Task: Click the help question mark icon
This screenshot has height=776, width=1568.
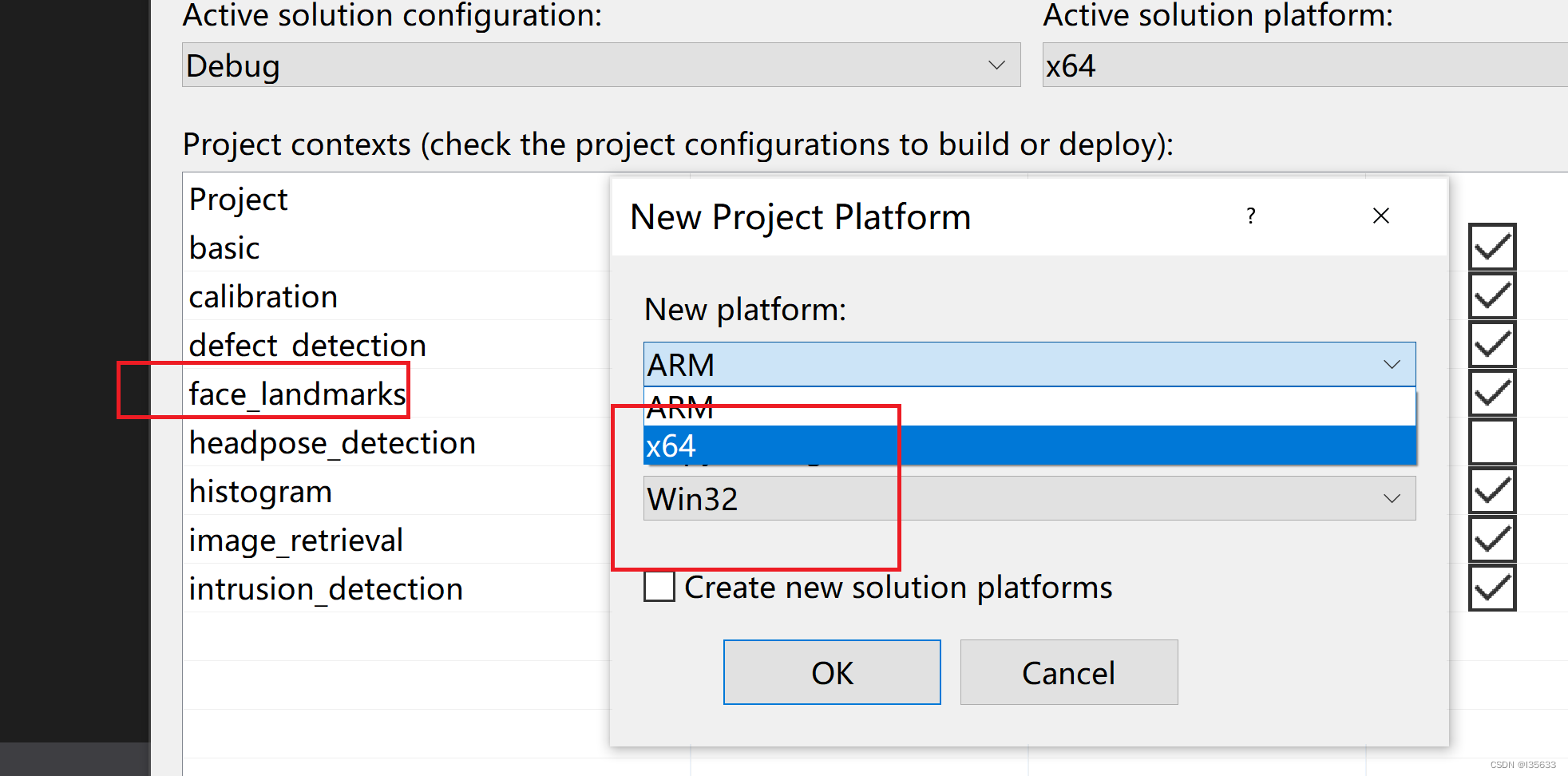Action: pyautogui.click(x=1250, y=216)
